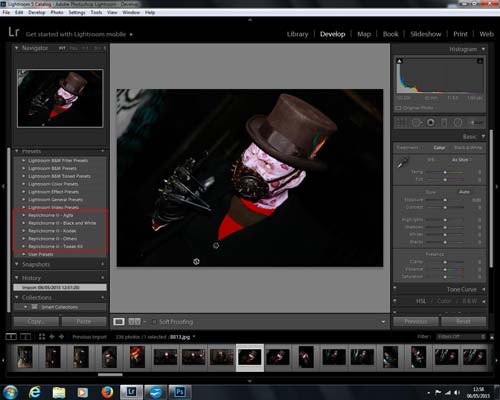Collapse the Presets panel
The height and width of the screenshot is (400, 500).
coord(17,151)
